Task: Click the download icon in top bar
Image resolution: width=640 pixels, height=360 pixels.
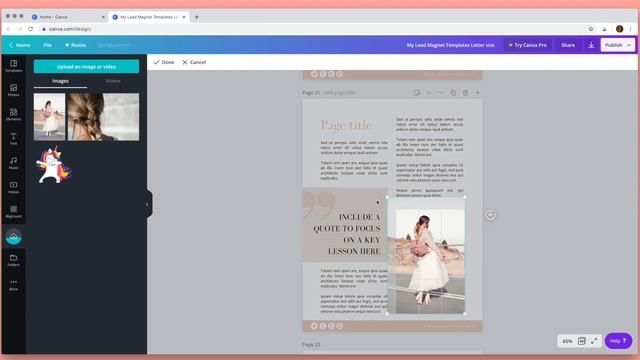Action: (x=591, y=45)
